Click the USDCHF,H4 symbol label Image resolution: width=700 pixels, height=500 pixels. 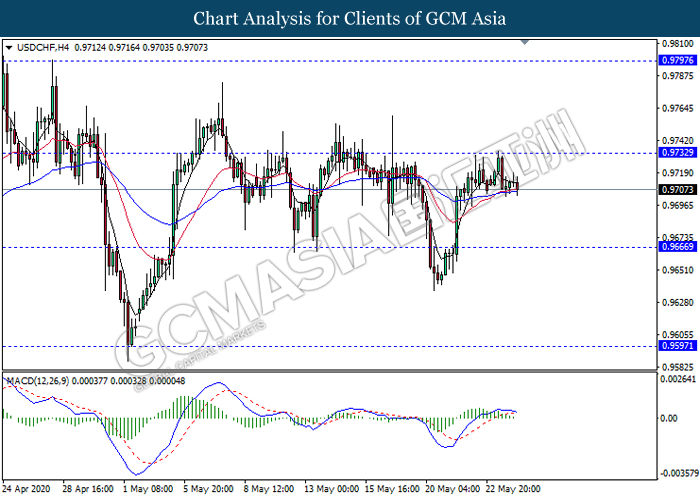point(42,47)
